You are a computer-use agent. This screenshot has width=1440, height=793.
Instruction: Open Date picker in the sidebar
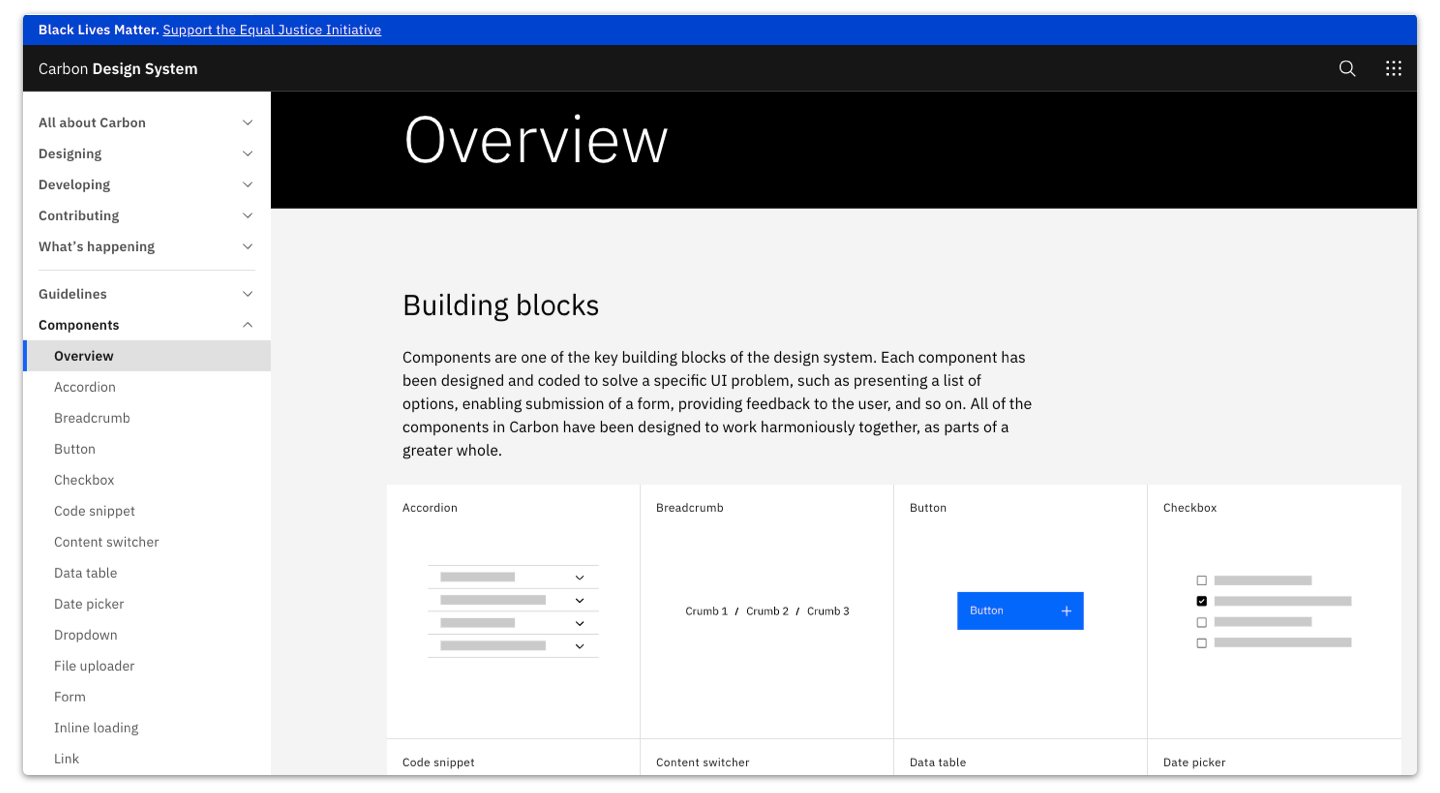coord(147,604)
